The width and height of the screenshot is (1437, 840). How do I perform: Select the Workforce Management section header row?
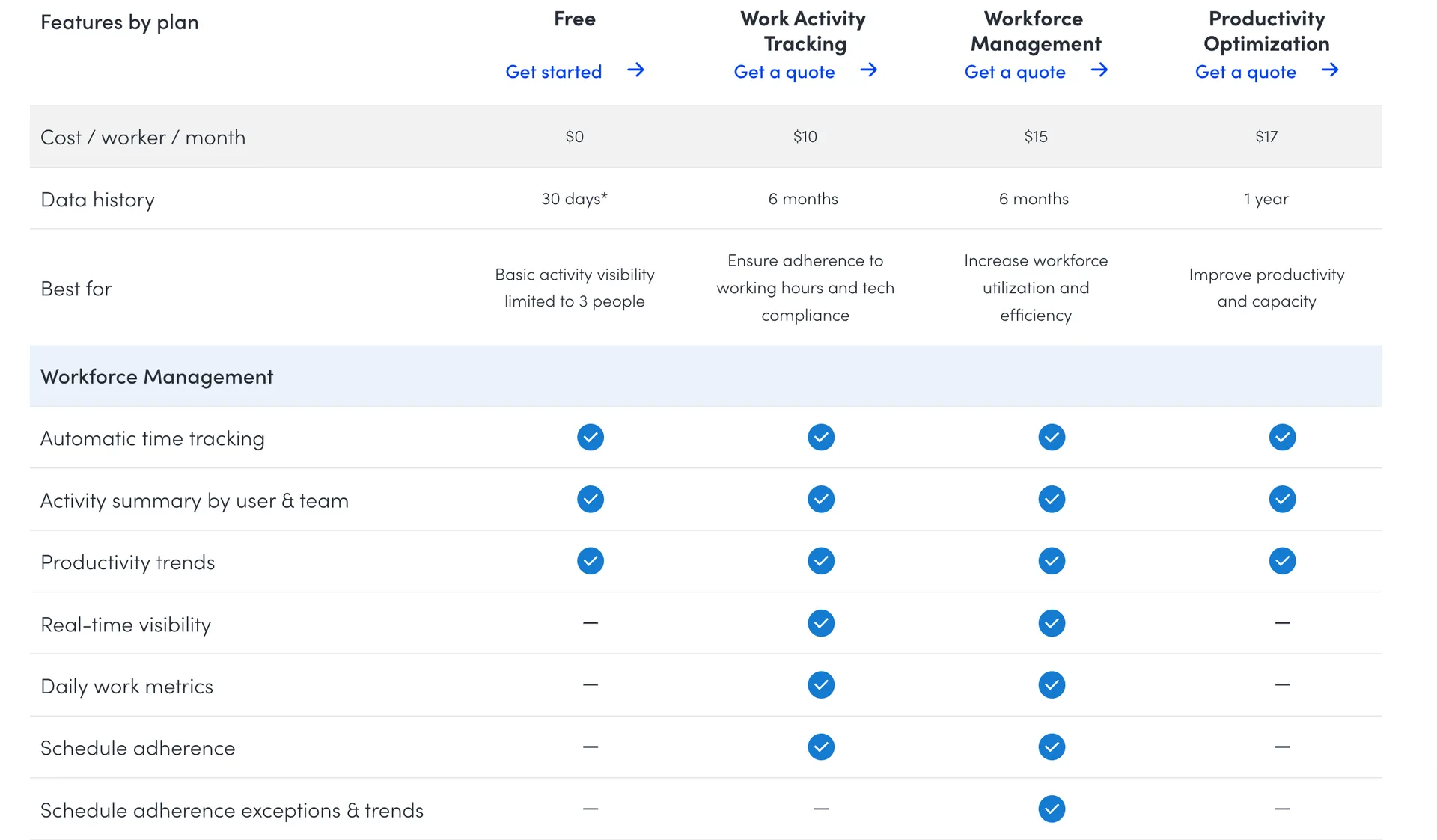[706, 376]
